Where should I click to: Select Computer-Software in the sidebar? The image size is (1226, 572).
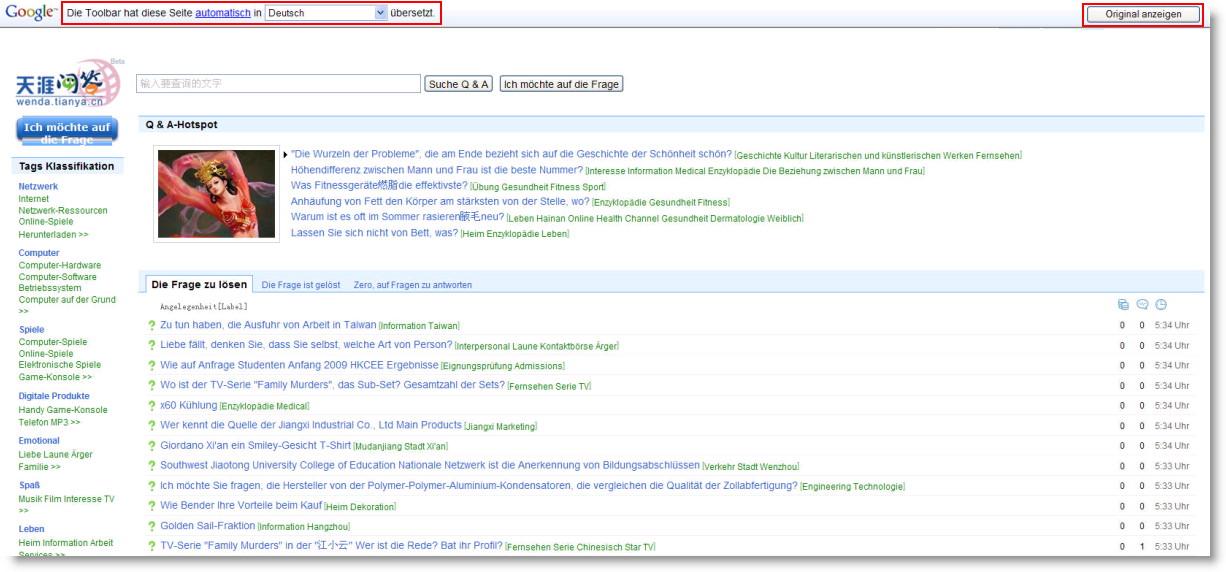click(x=58, y=277)
